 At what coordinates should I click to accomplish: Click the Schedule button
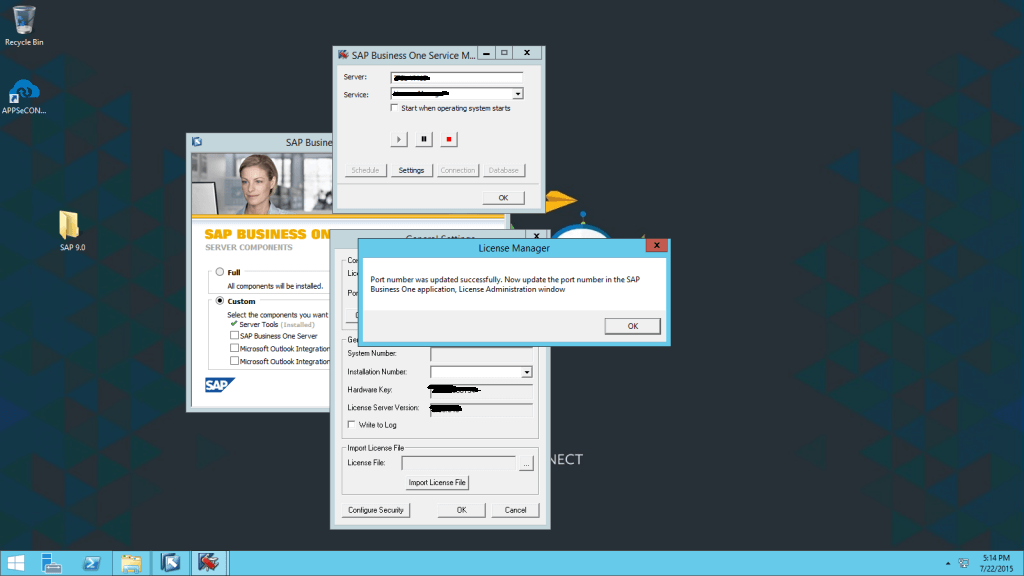tap(365, 170)
